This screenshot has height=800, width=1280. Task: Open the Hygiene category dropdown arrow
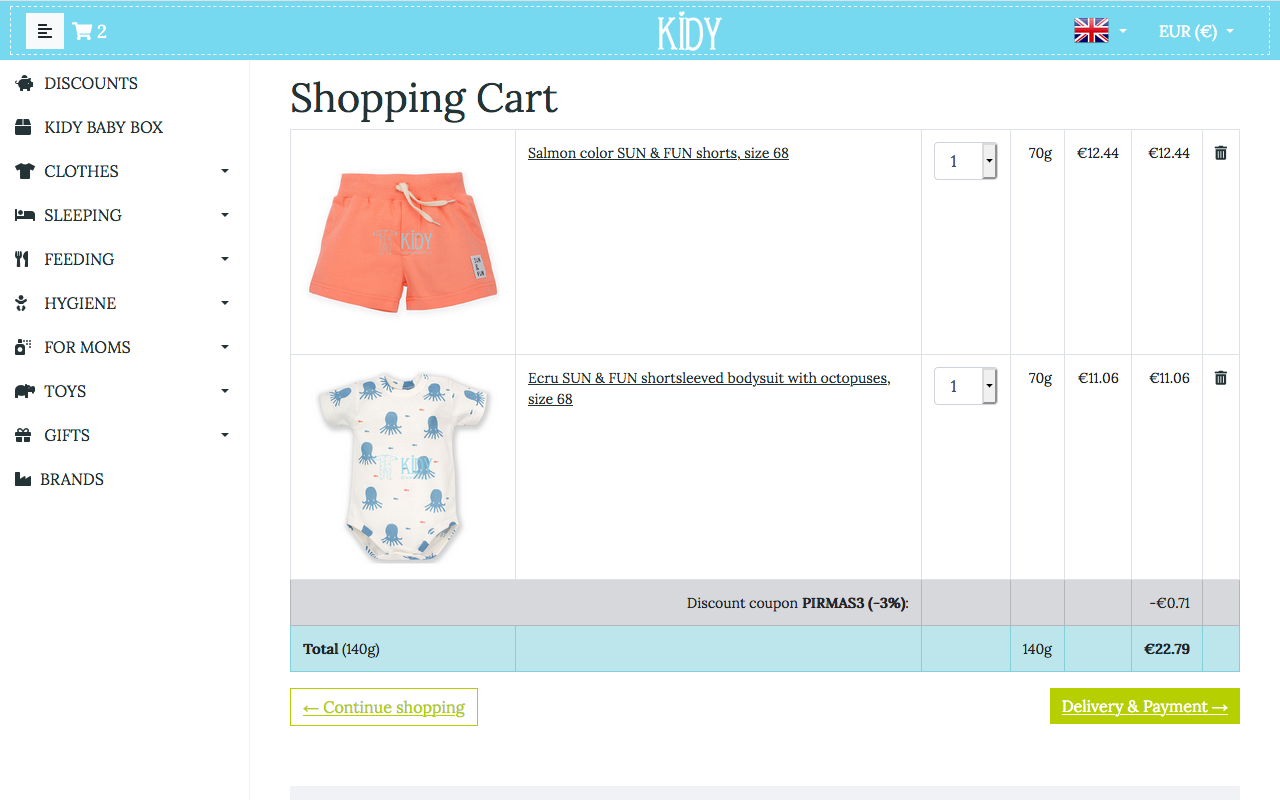225,303
